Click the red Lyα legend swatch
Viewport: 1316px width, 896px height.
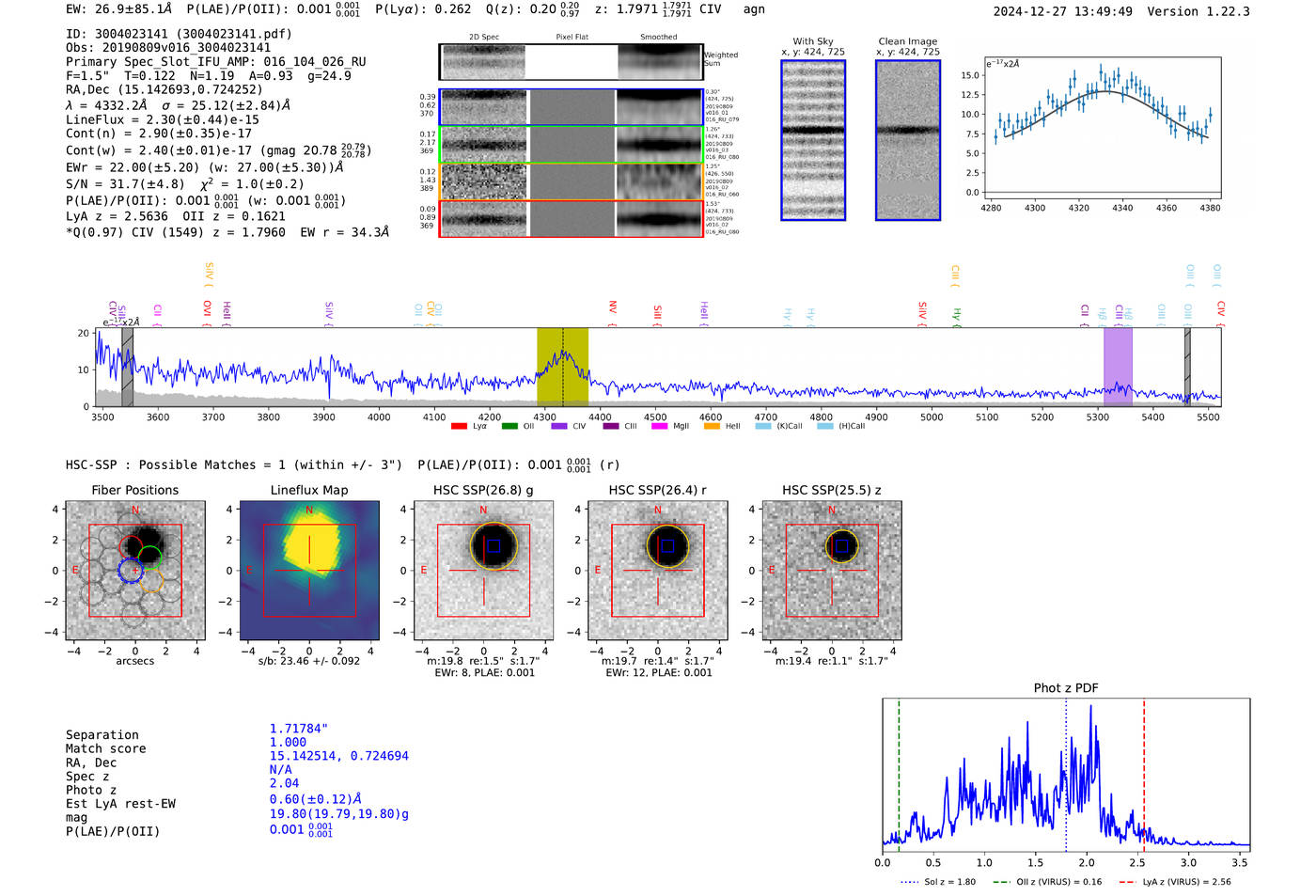pos(459,426)
